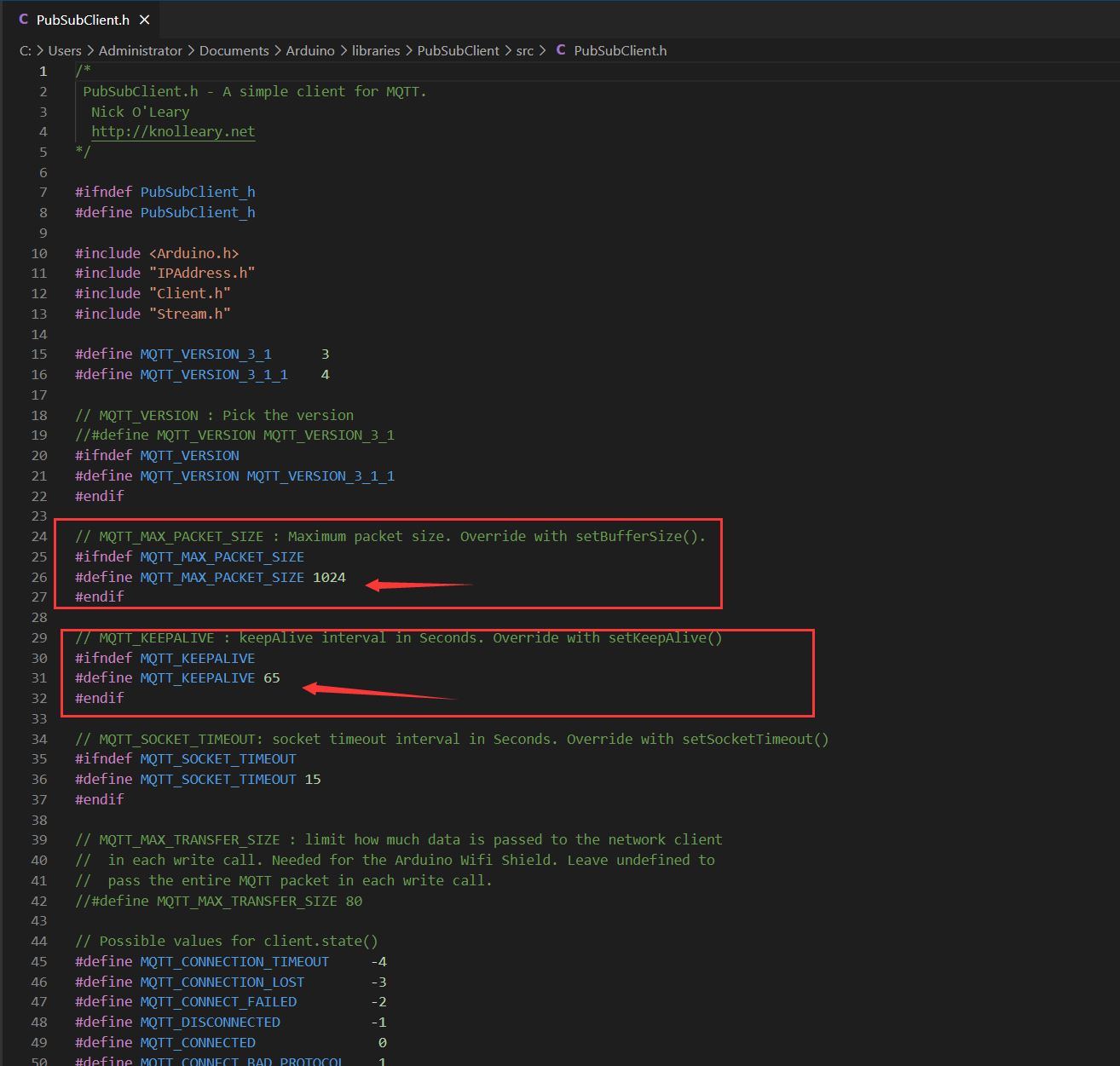
Task: Open the PubSubClient.h file breadcrumb segment
Action: tap(621, 50)
